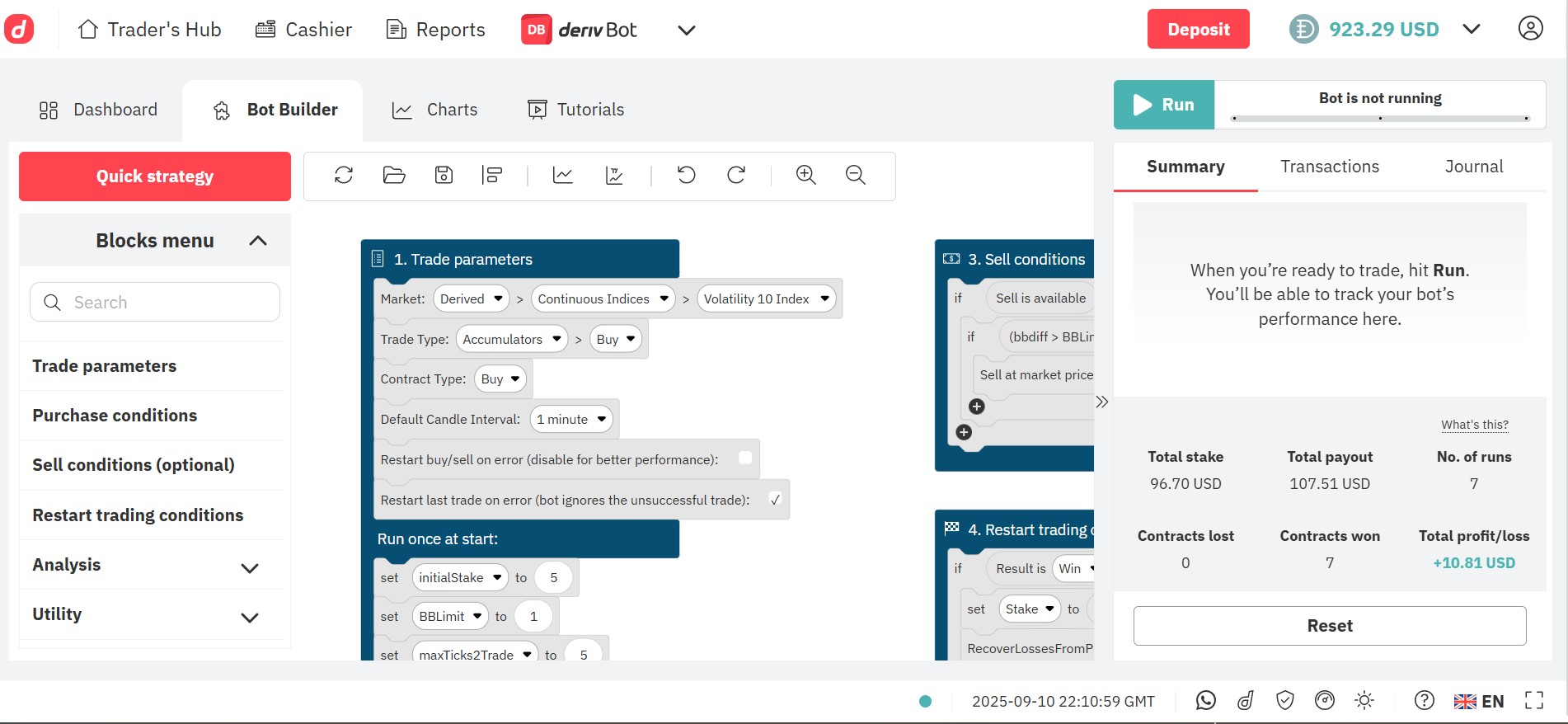Uncheck Restart last trade on error checkbox
The width and height of the screenshot is (1568, 724).
click(x=775, y=500)
